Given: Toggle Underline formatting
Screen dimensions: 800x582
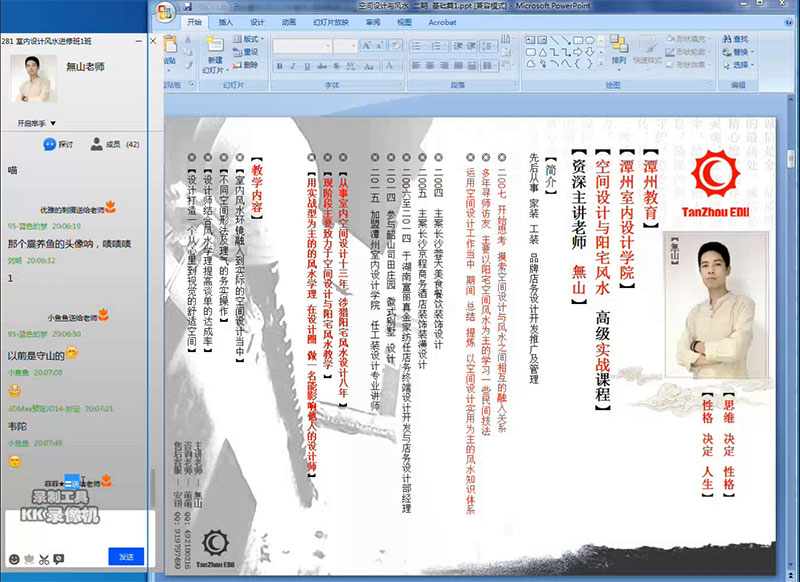Looking at the screenshot, I should pyautogui.click(x=307, y=66).
